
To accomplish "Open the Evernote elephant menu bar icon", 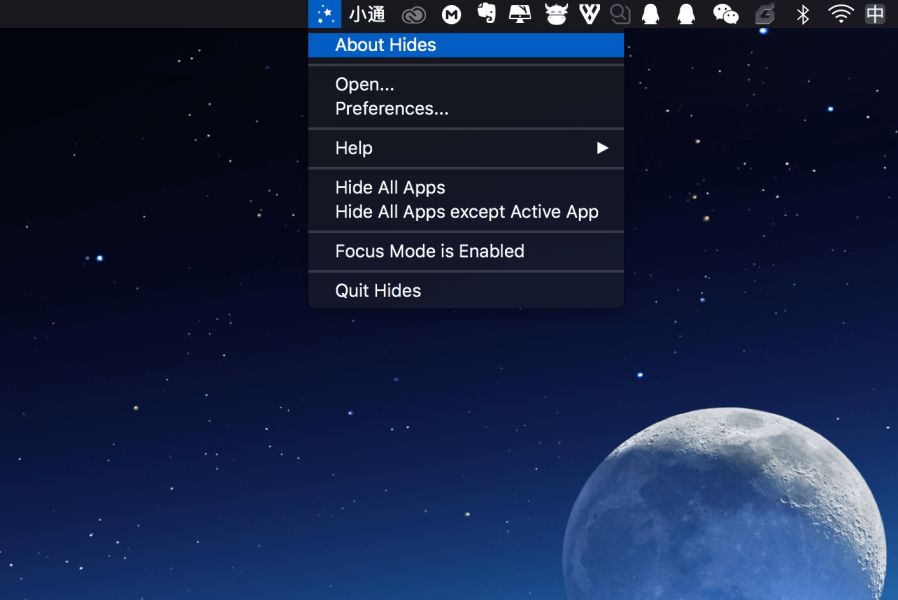I will point(486,14).
